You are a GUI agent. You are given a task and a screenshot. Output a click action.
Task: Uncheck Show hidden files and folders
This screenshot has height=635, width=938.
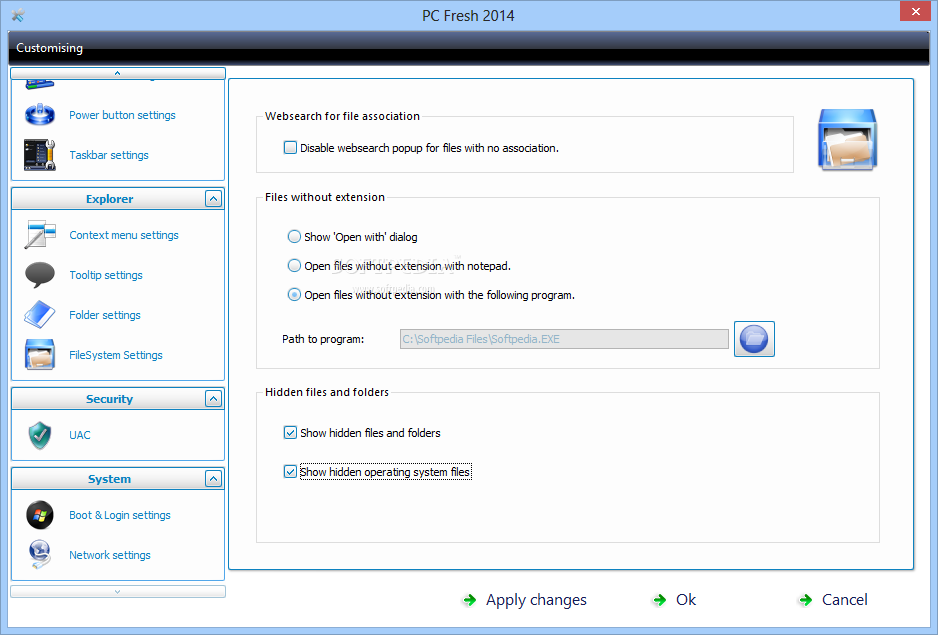click(290, 432)
